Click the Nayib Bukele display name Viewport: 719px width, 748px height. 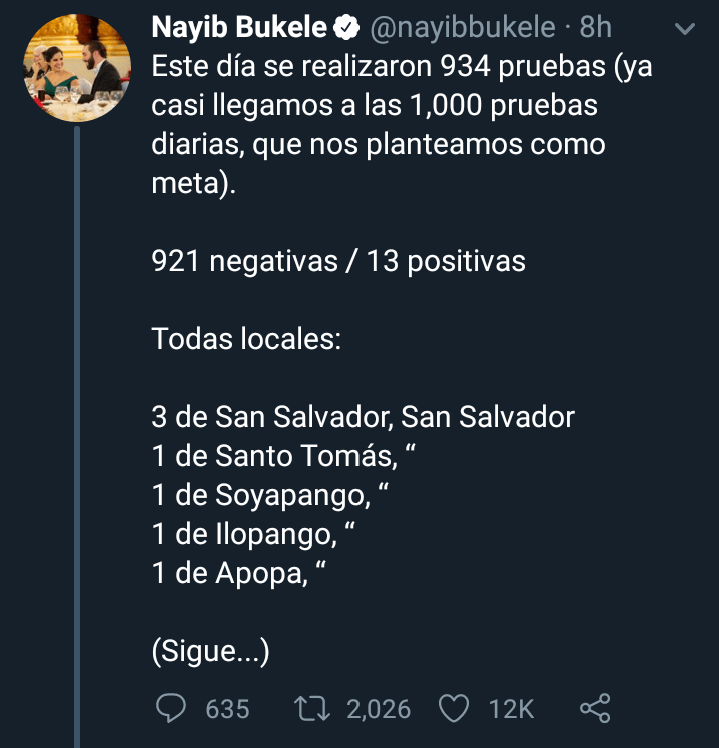238,30
